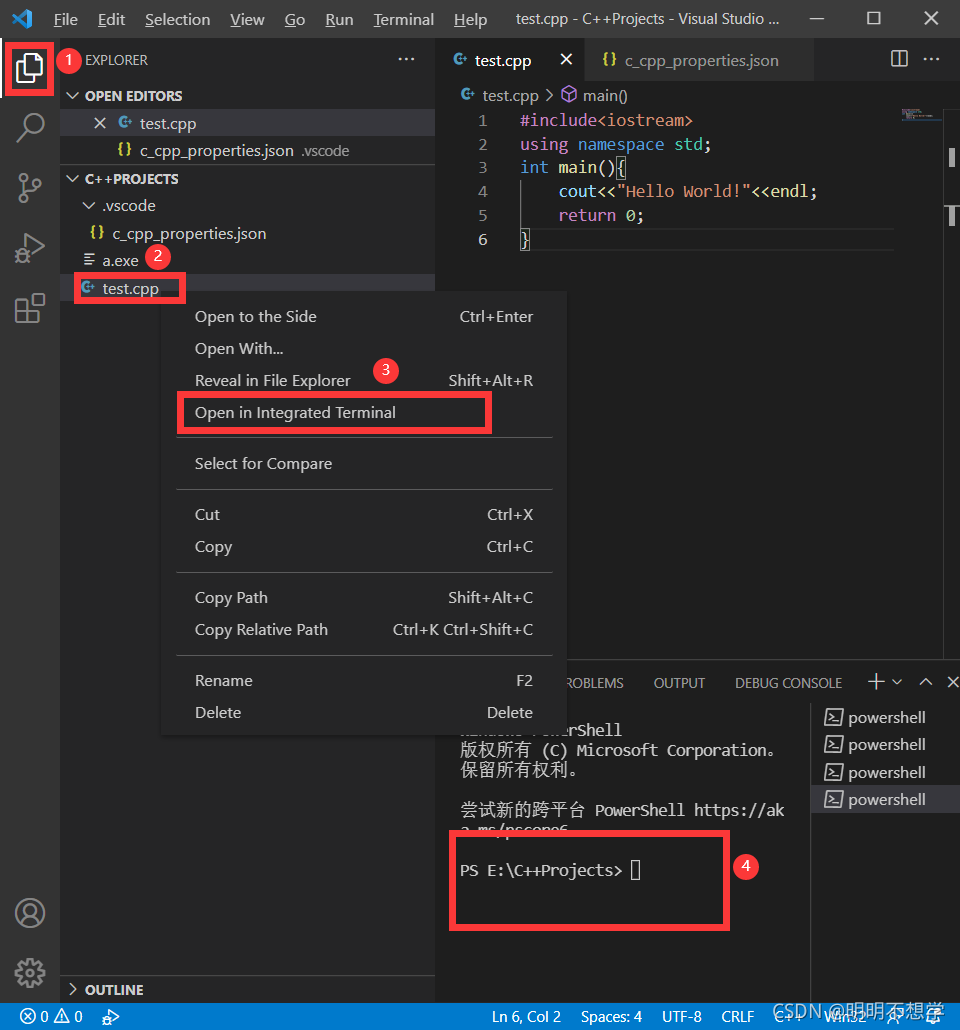Select c_cpp_properties.json in .vscode folder
The width and height of the screenshot is (960, 1030).
tap(248, 234)
